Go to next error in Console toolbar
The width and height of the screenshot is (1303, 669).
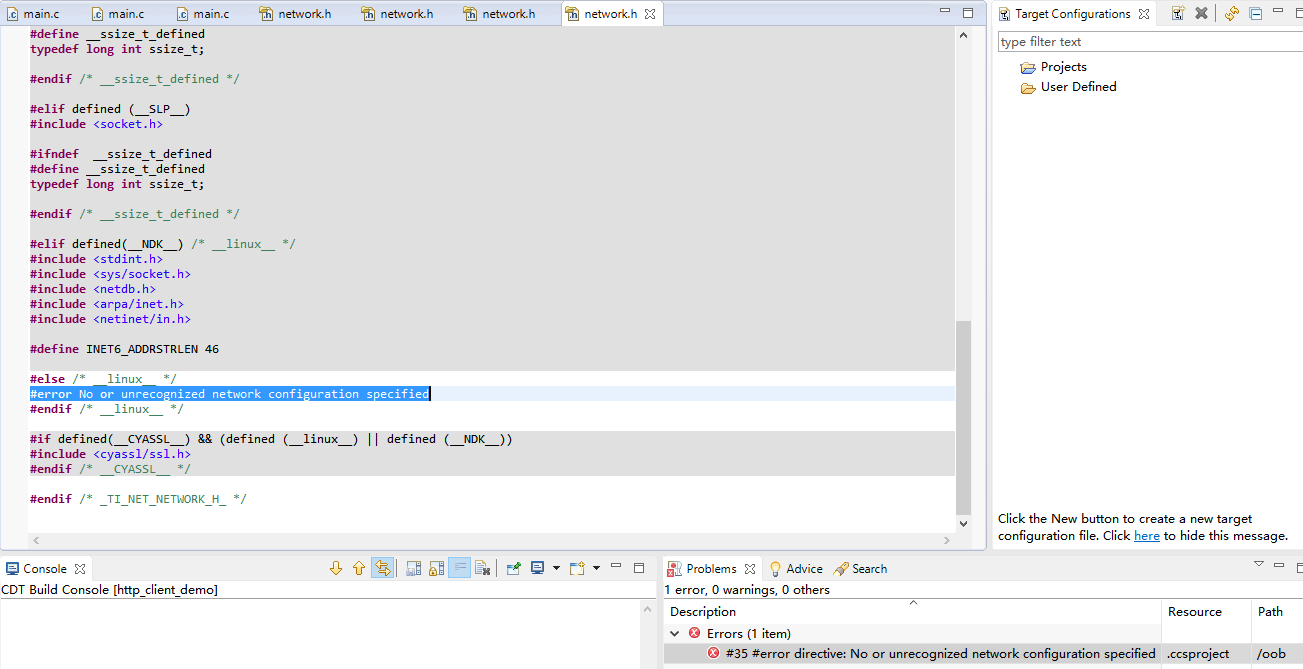[336, 568]
